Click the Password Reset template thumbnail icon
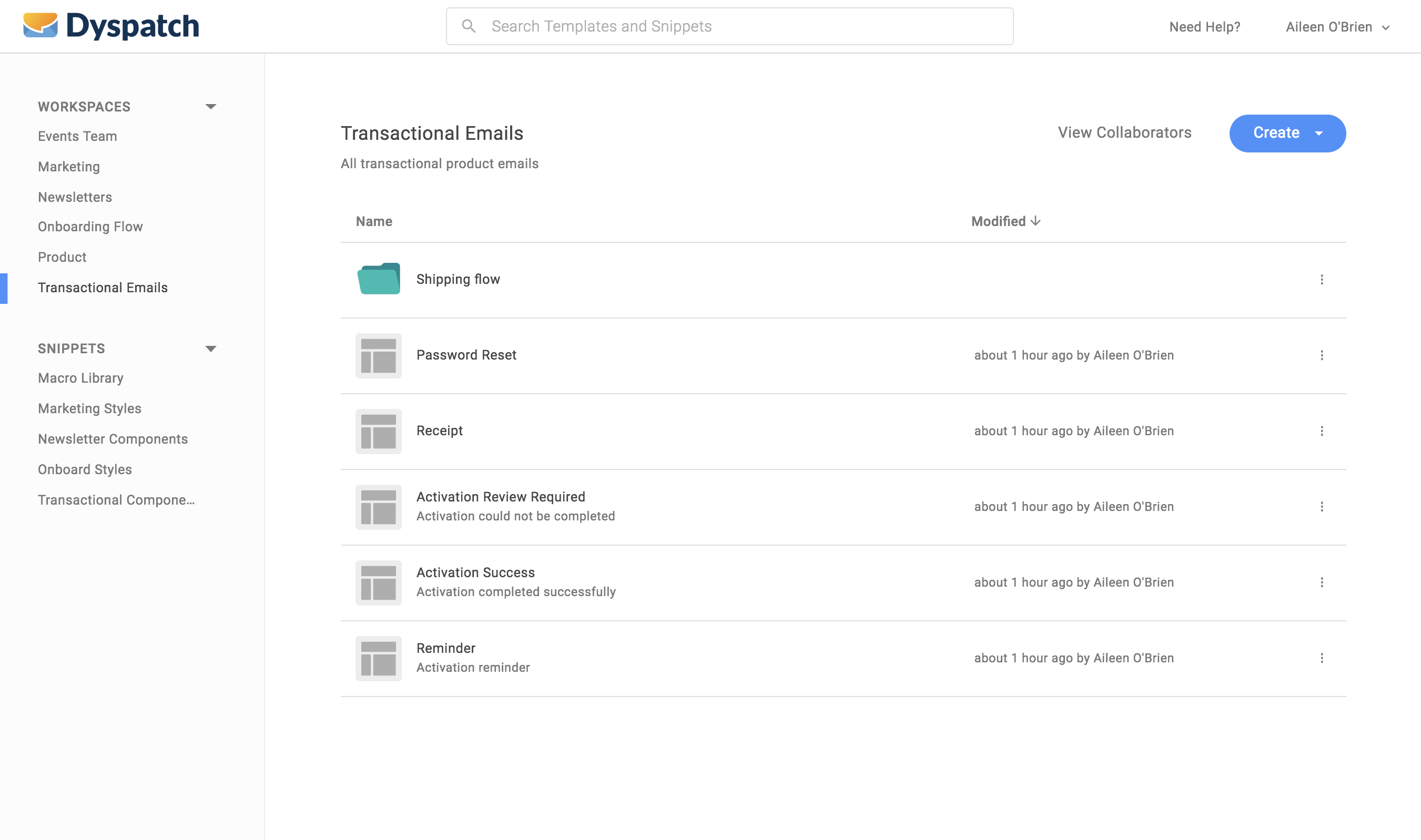 click(378, 355)
